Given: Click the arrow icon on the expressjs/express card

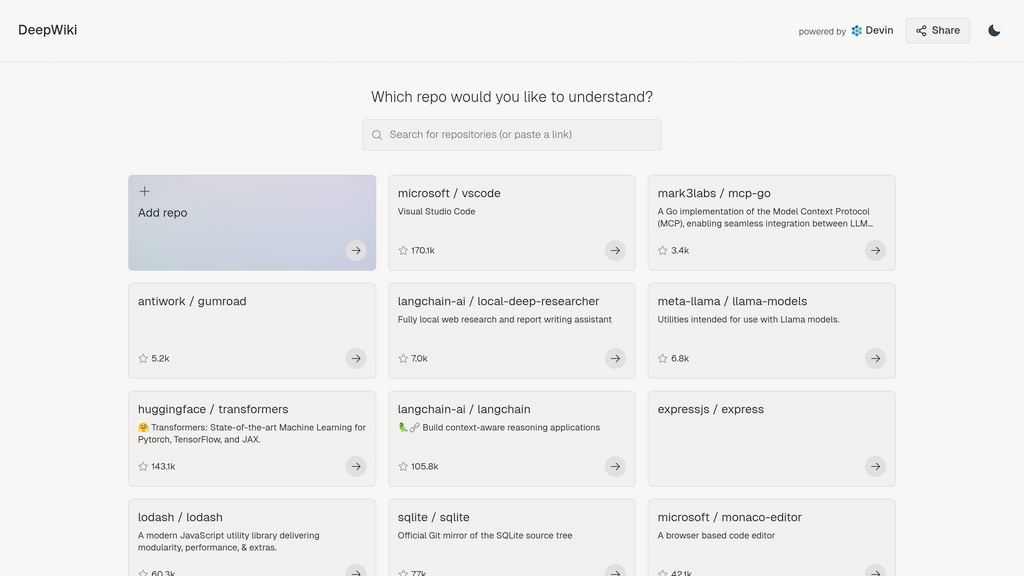Looking at the screenshot, I should (x=875, y=466).
